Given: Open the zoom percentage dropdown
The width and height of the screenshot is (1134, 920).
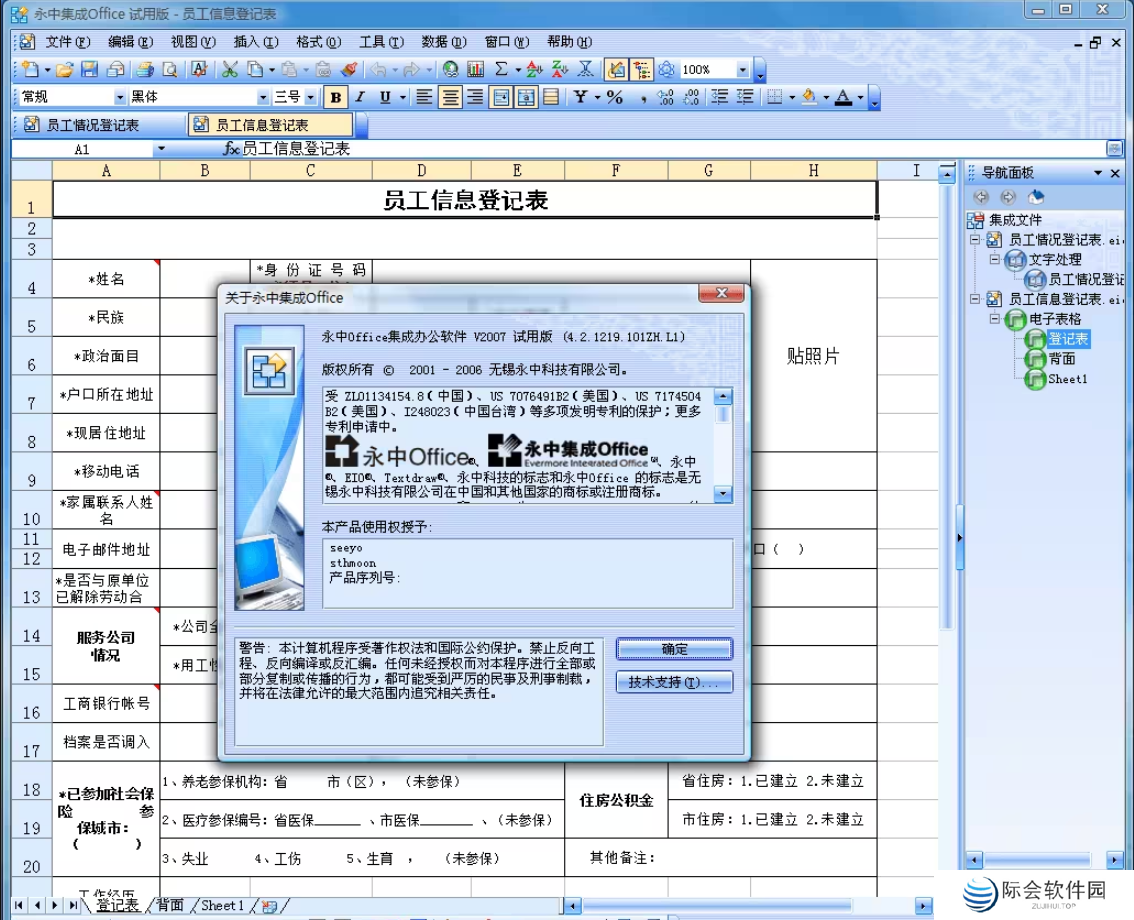Looking at the screenshot, I should coord(742,70).
